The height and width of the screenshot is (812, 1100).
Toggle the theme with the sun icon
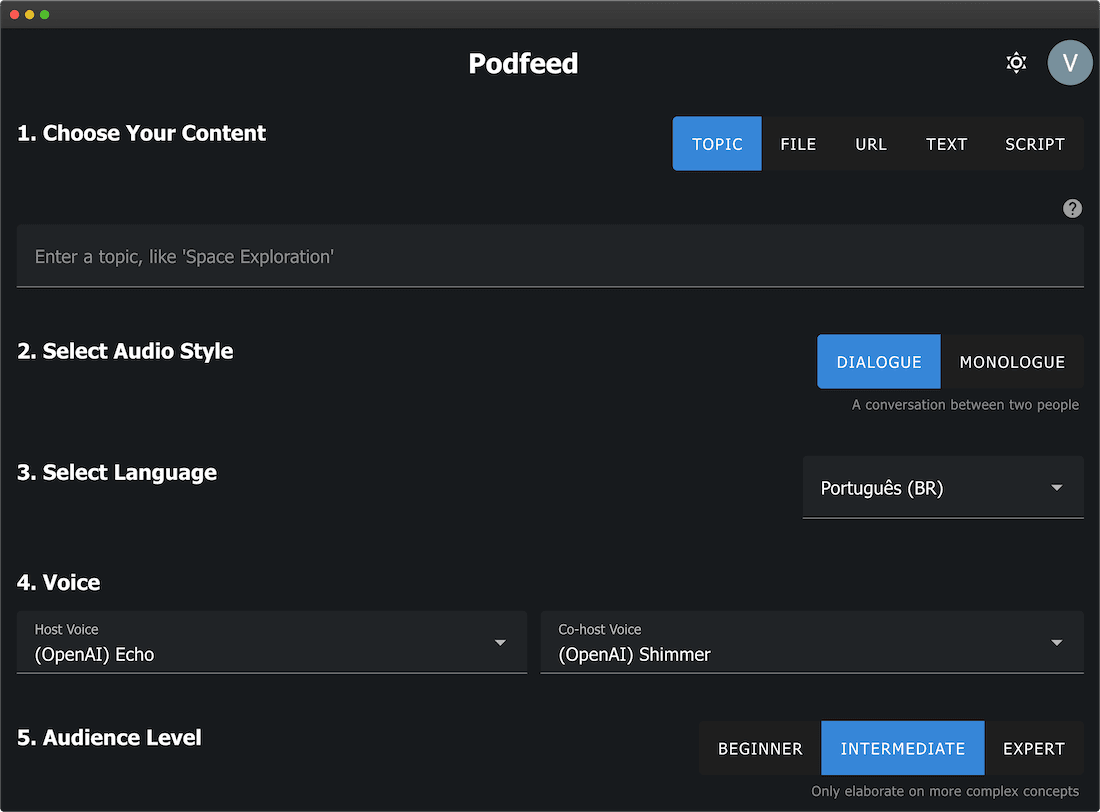(1016, 62)
